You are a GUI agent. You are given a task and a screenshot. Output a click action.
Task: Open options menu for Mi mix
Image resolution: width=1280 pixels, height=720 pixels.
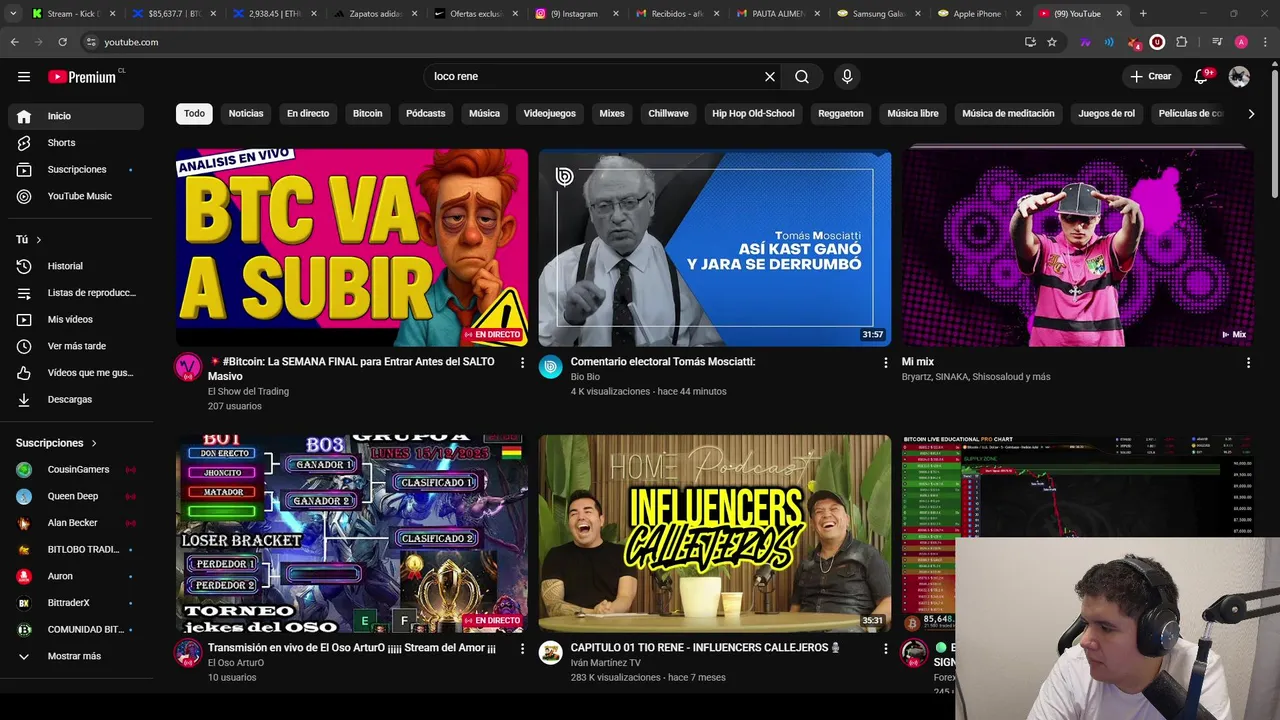coord(1248,362)
